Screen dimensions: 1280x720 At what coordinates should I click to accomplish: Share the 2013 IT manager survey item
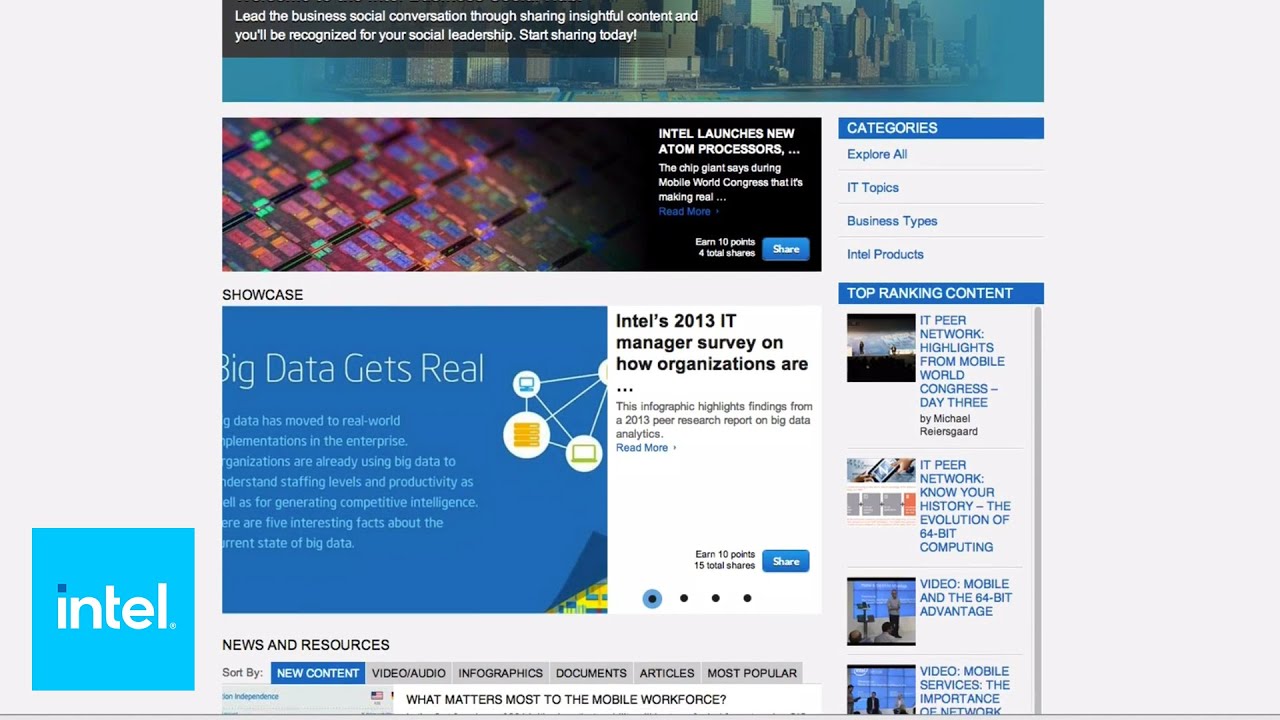pos(786,561)
